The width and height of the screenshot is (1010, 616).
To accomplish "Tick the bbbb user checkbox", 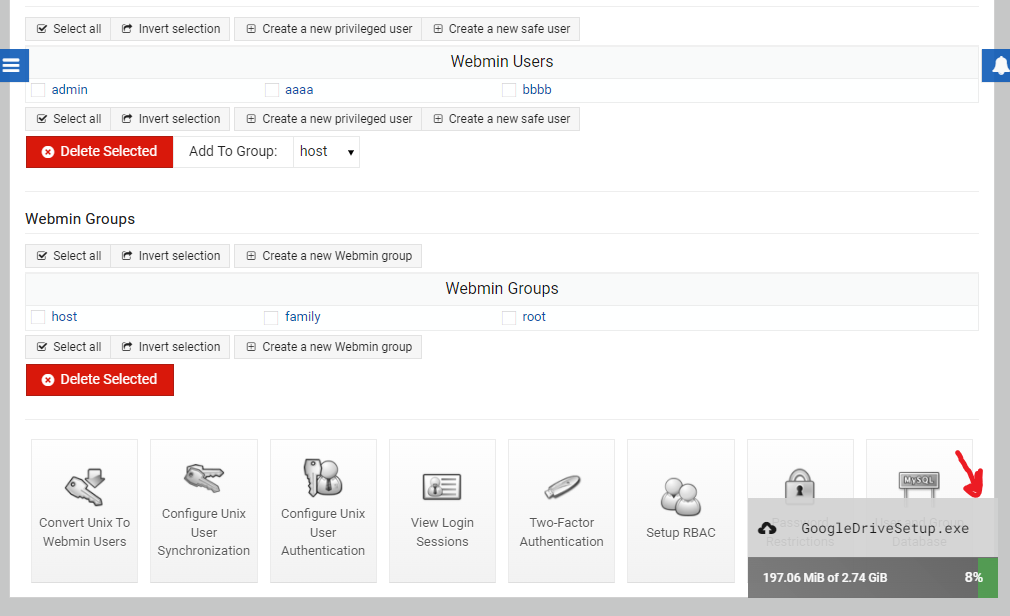I will point(509,90).
